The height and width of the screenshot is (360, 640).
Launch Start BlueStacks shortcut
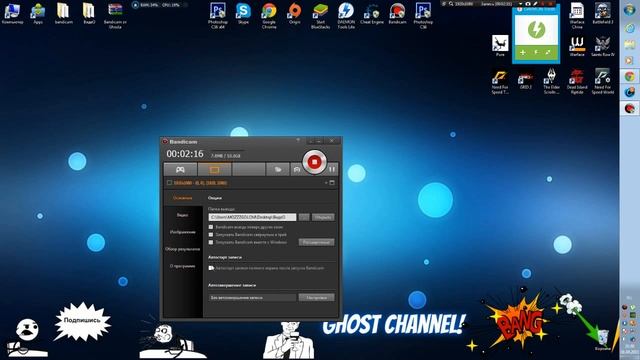tap(320, 16)
